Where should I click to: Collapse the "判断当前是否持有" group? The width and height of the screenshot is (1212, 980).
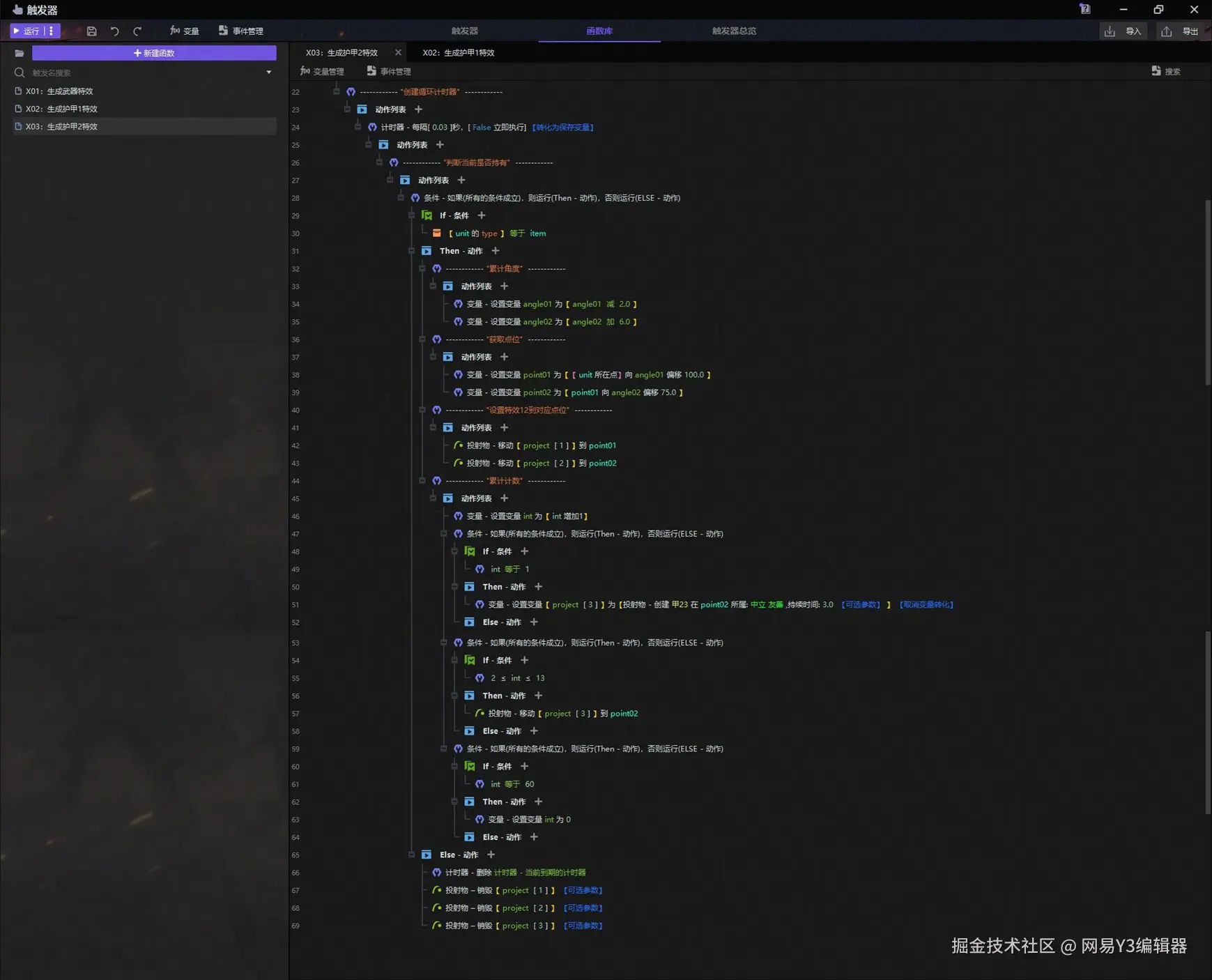coord(380,162)
